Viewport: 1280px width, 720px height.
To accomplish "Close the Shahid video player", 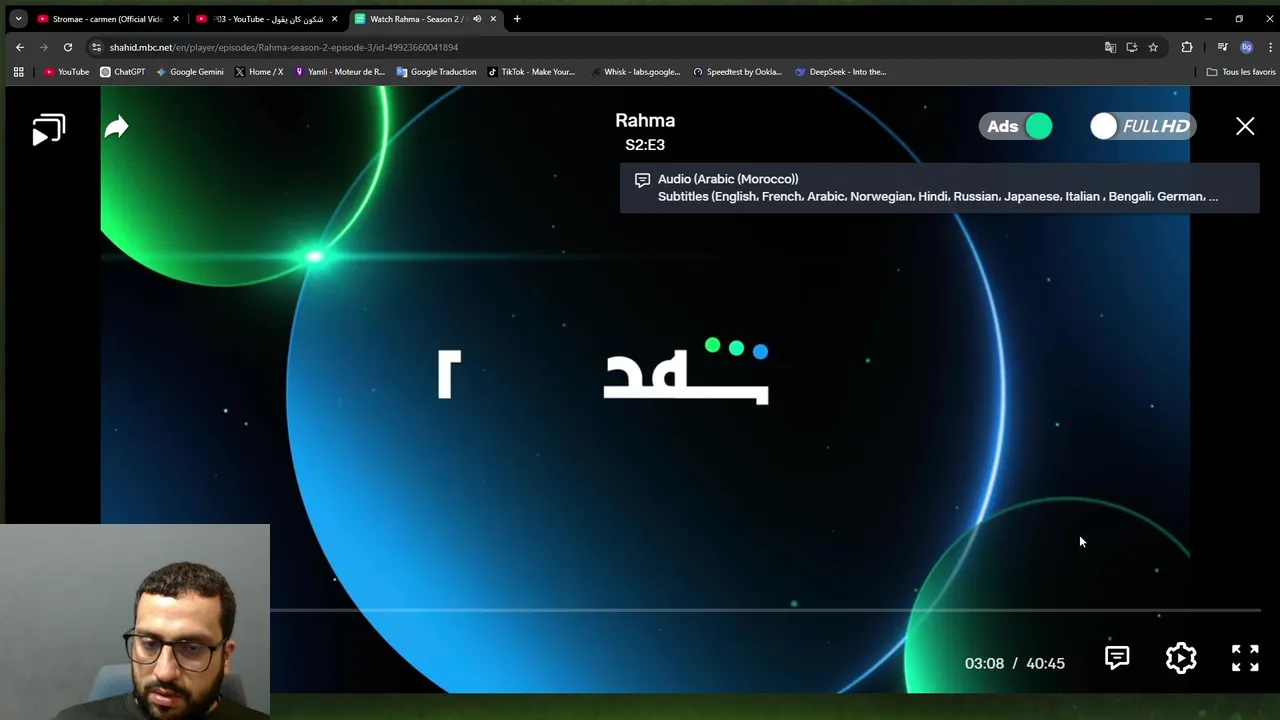I will click(x=1245, y=126).
